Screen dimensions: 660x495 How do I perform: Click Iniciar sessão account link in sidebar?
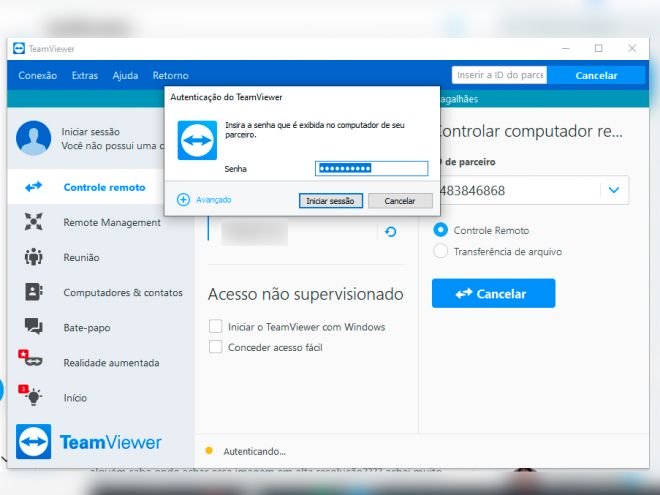[90, 132]
